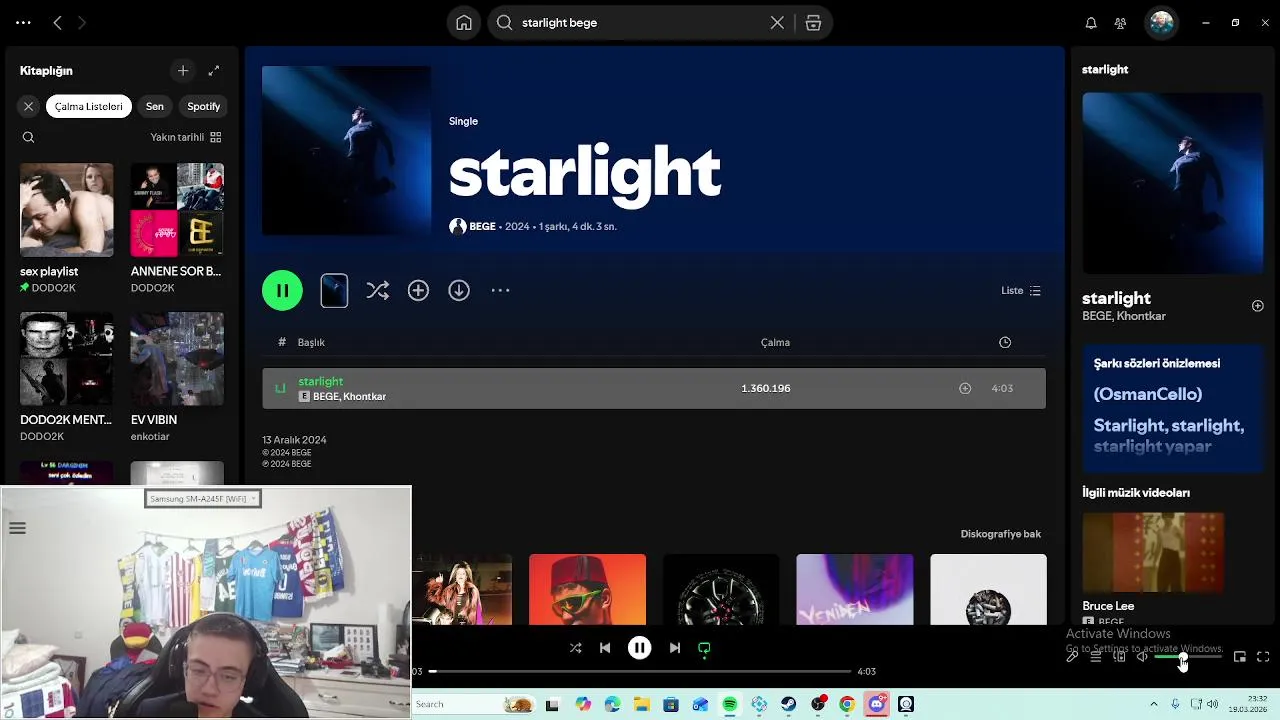Open BEGE artist link under the title
The image size is (1280, 720).
(x=482, y=227)
